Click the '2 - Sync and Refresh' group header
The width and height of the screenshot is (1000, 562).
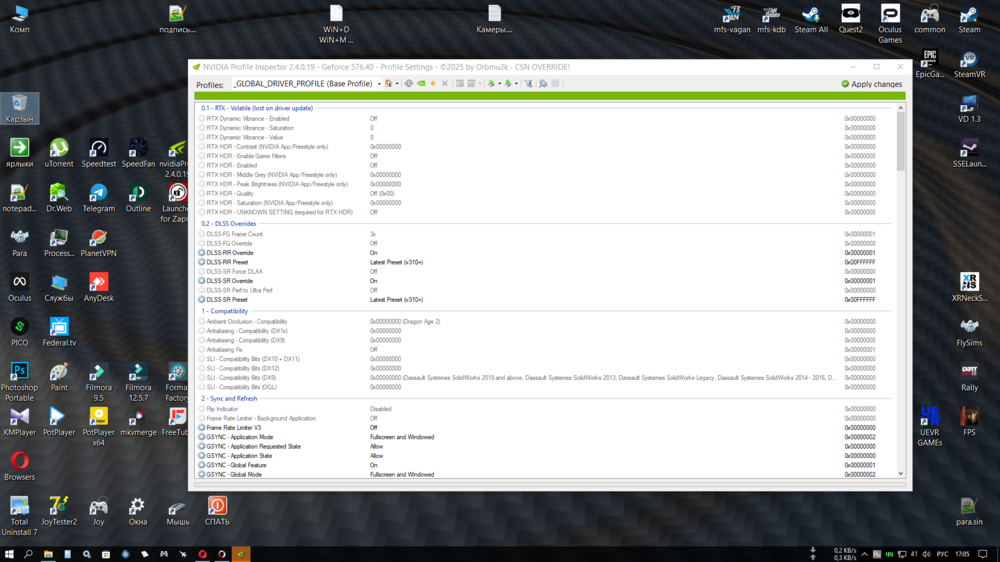tap(229, 399)
